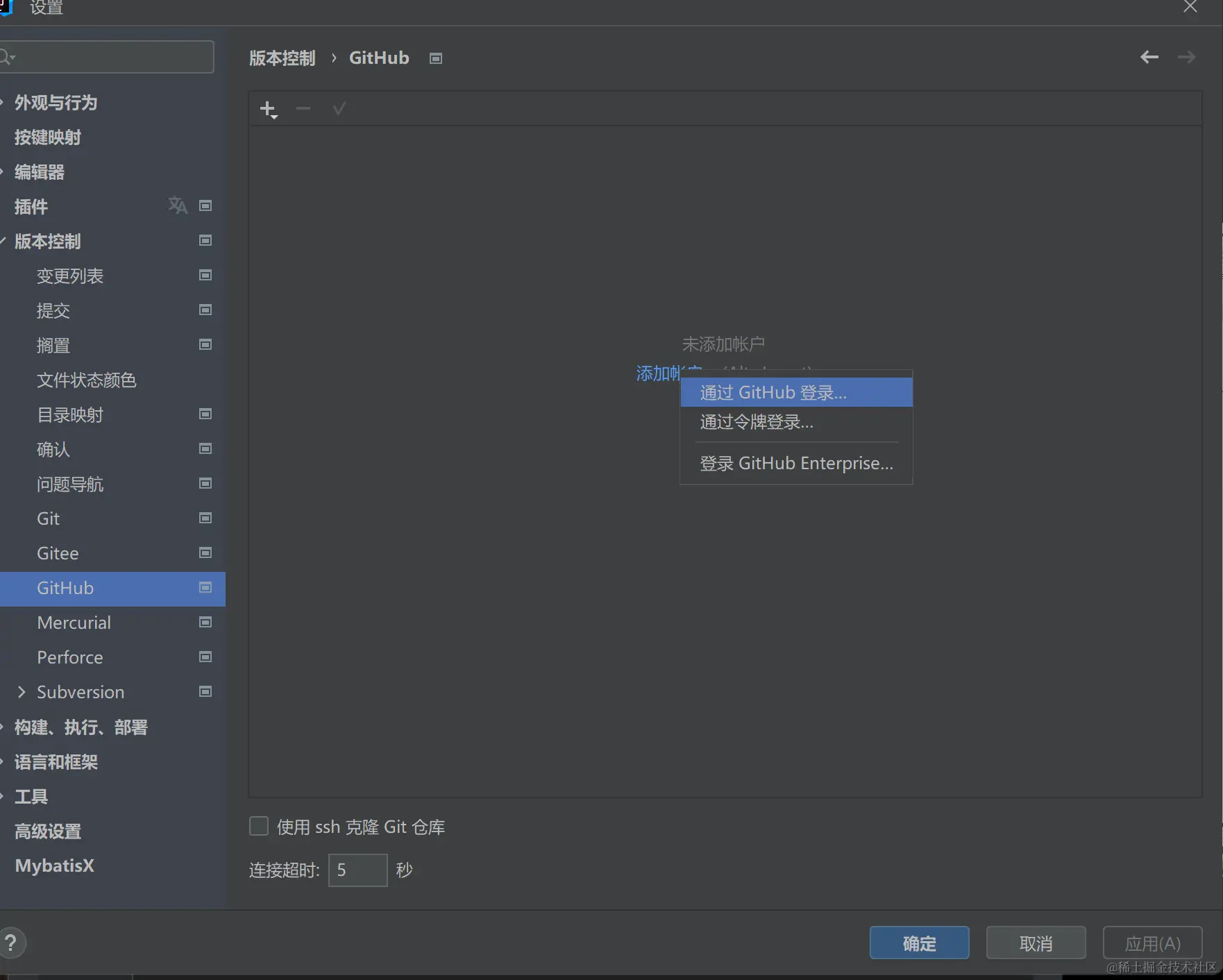Image resolution: width=1223 pixels, height=980 pixels.
Task: Click the project icon on Git row
Action: (x=205, y=518)
